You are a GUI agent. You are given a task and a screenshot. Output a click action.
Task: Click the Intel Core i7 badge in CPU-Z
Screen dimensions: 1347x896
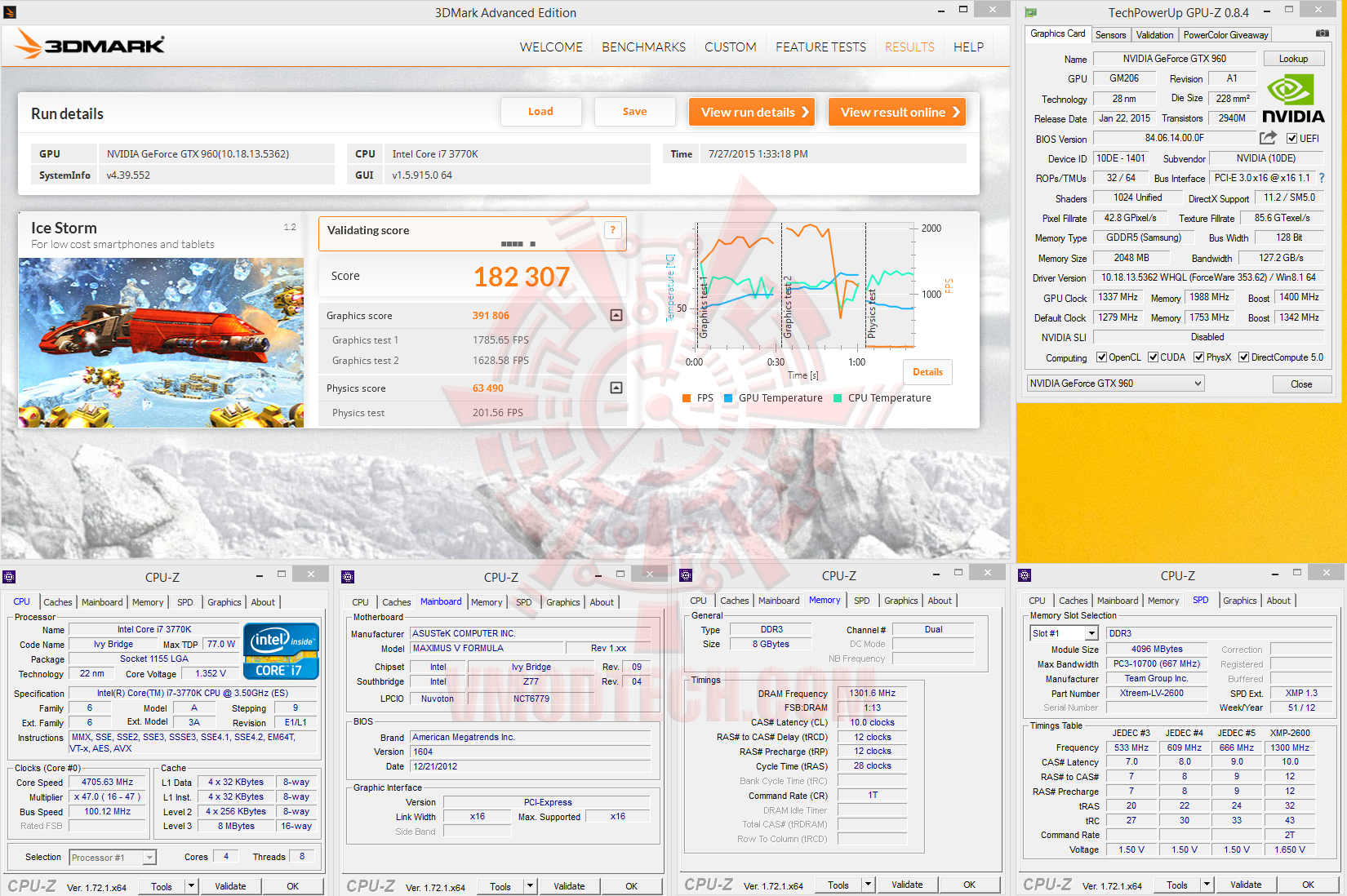(281, 650)
